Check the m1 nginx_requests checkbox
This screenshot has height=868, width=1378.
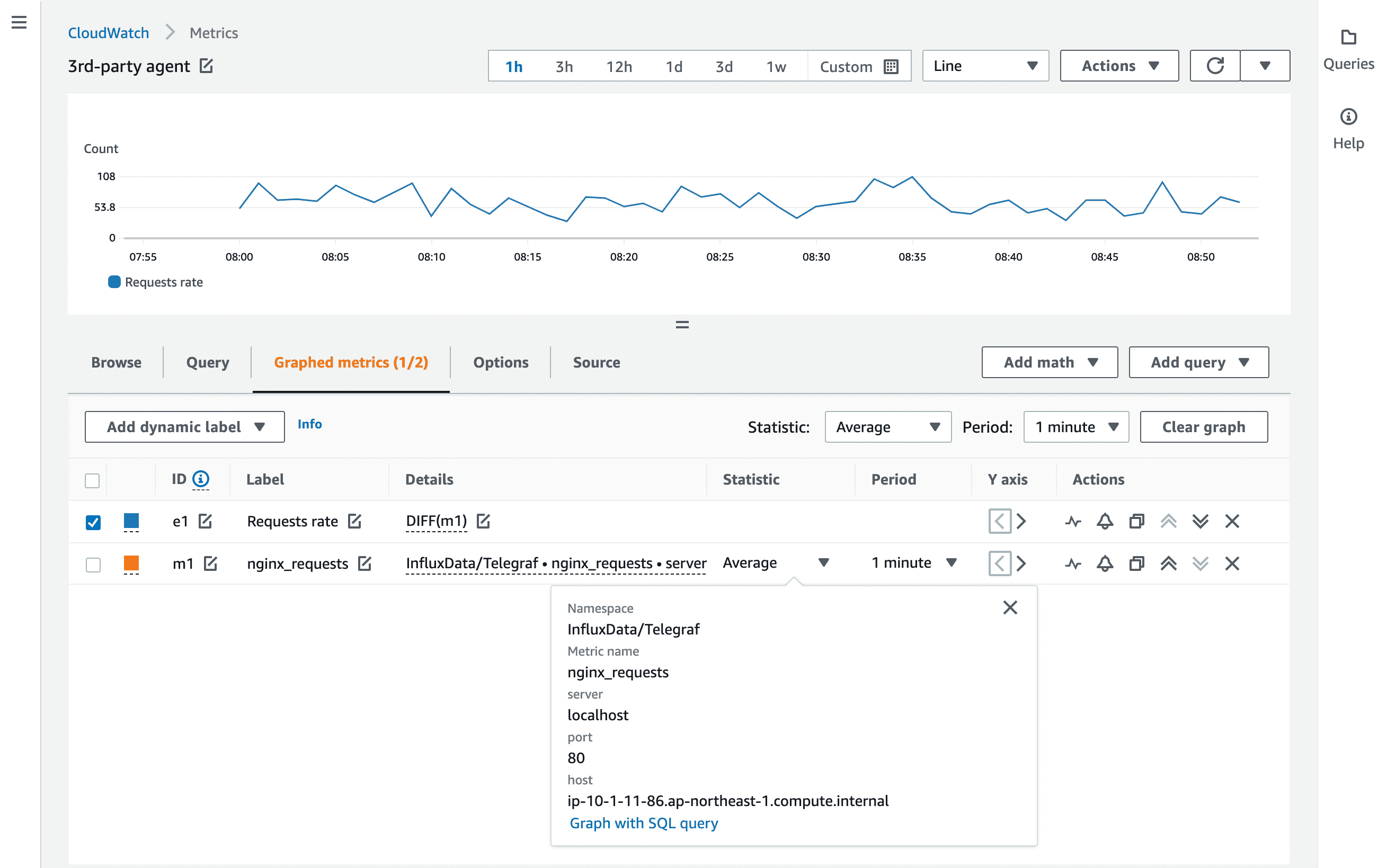pyautogui.click(x=93, y=564)
